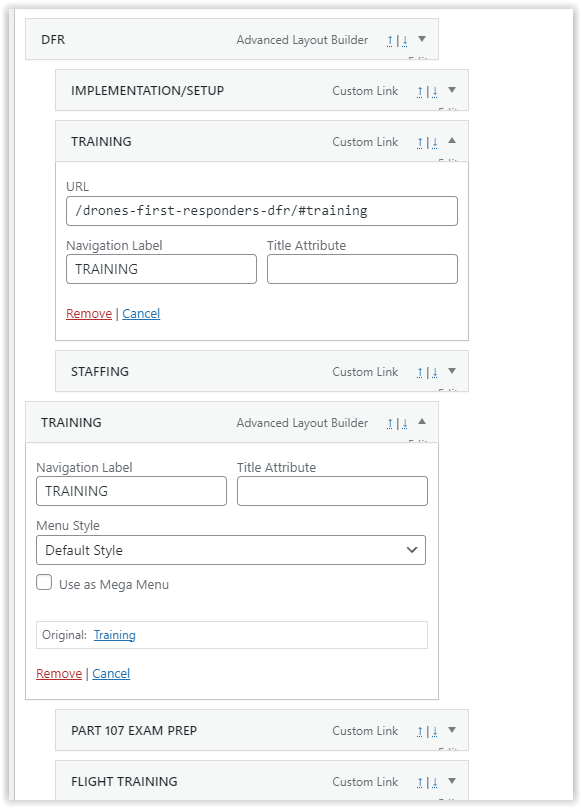
Task: Expand the PART 107 EXAM PREP item
Action: [452, 730]
